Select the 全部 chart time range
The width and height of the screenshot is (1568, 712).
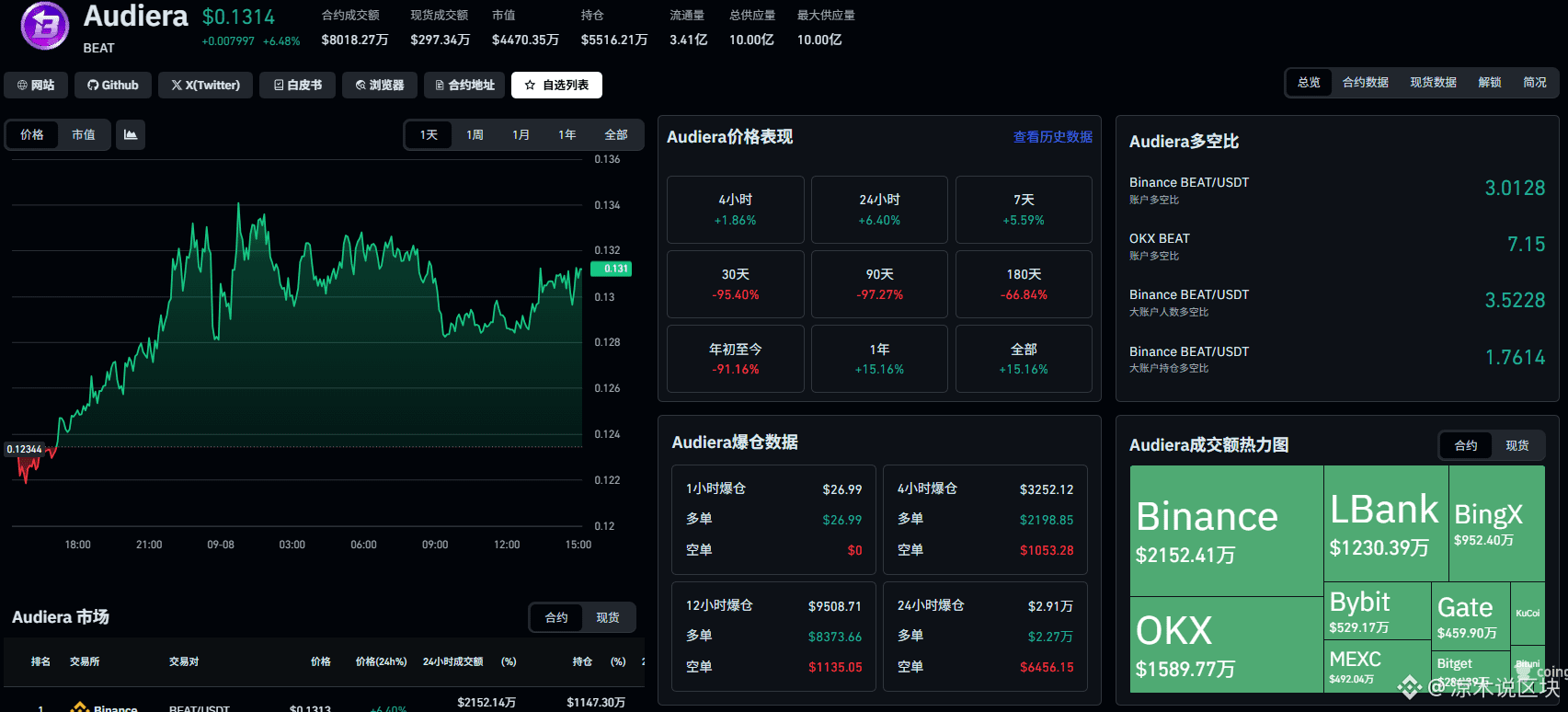[x=616, y=134]
